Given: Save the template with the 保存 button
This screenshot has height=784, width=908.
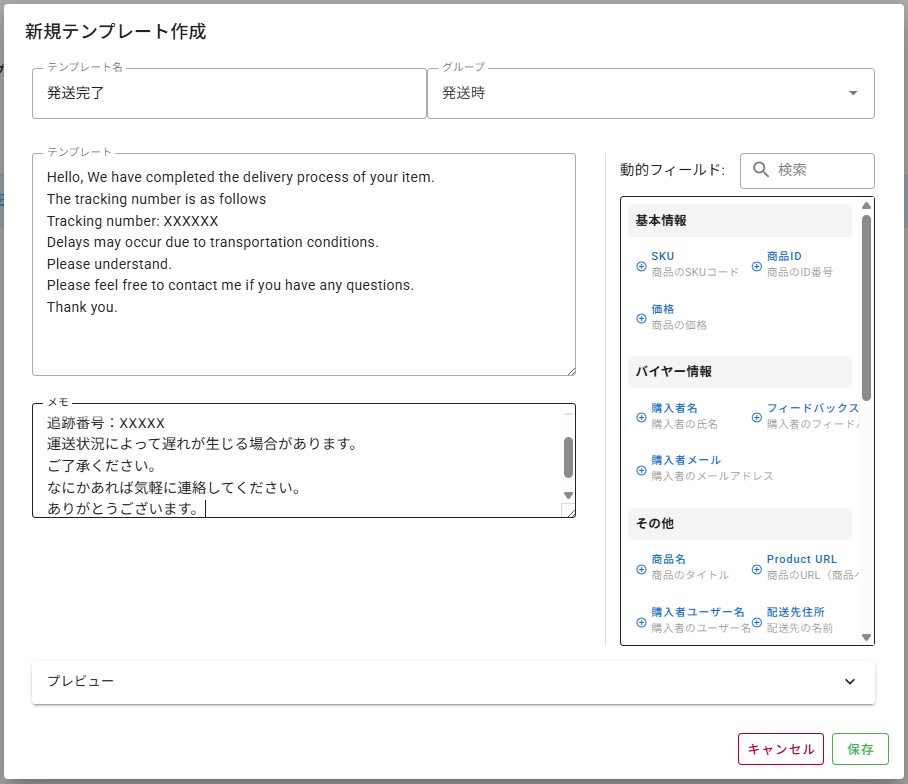Looking at the screenshot, I should point(861,748).
